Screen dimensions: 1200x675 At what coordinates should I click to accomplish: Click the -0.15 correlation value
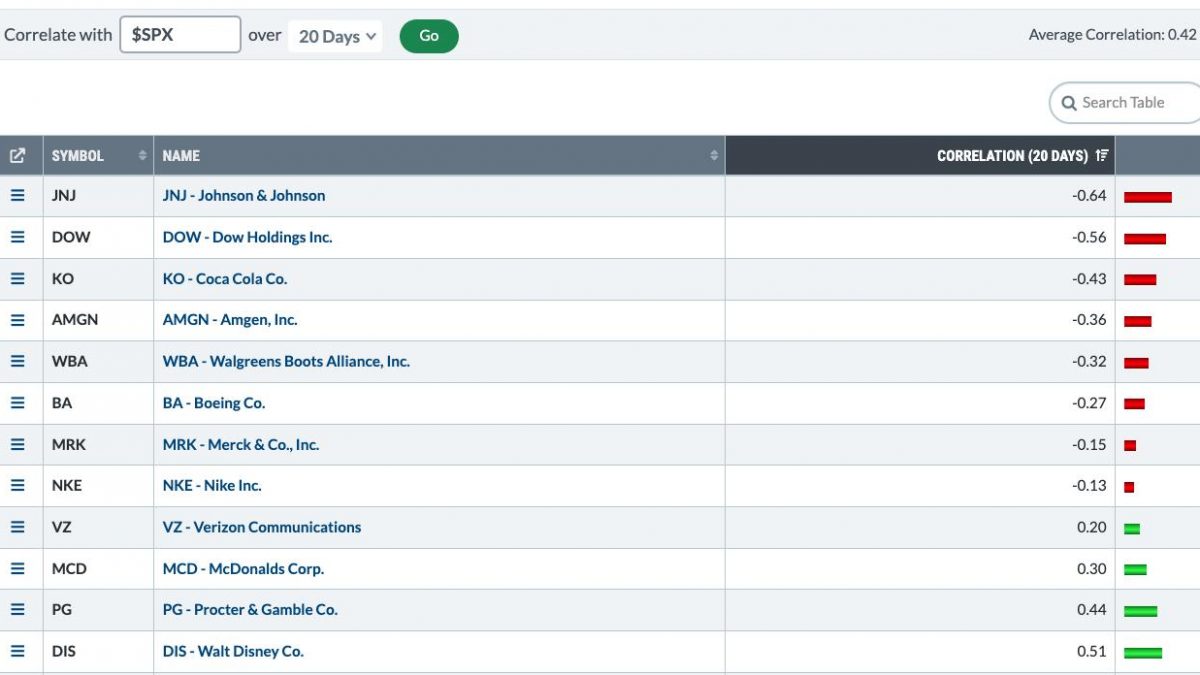1089,444
